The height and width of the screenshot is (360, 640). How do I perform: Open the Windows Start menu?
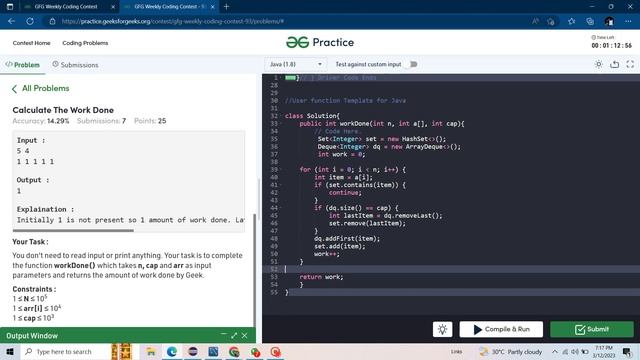click(x=10, y=351)
